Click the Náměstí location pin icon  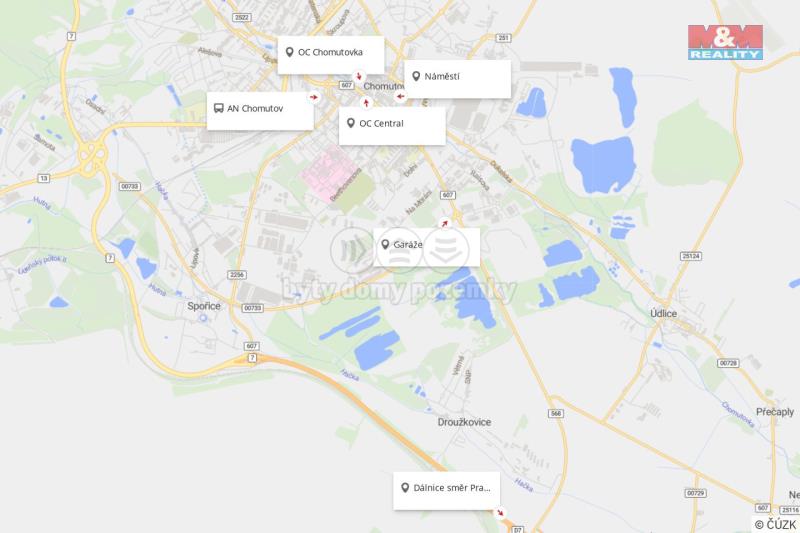coord(416,77)
